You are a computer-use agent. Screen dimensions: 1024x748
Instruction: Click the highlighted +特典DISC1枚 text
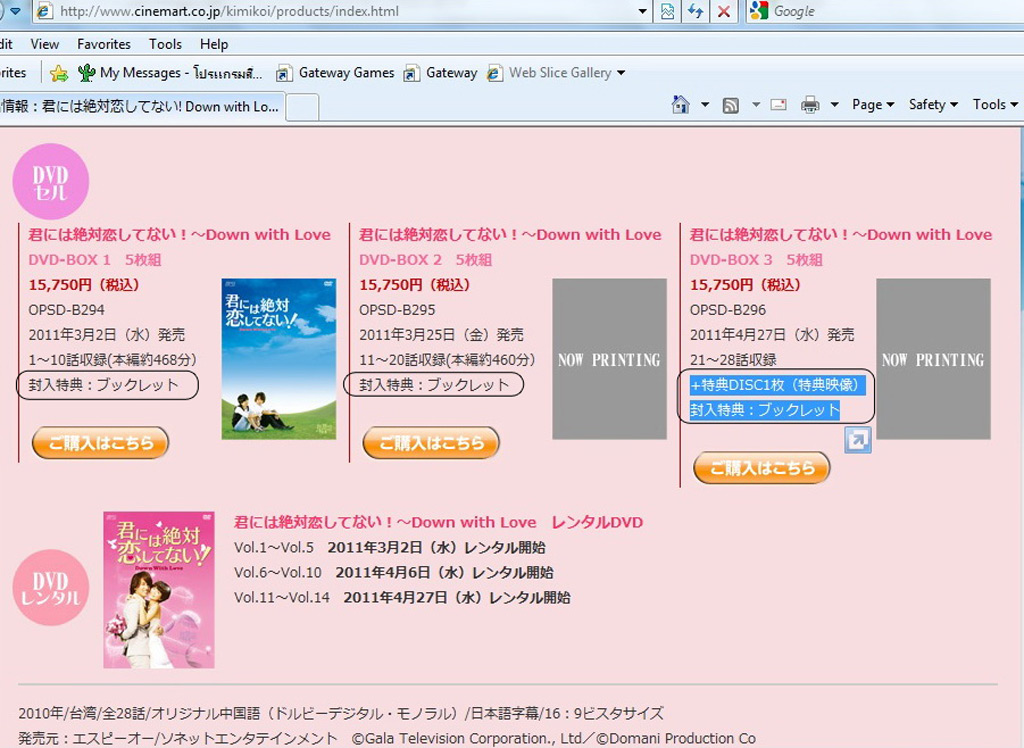[778, 385]
